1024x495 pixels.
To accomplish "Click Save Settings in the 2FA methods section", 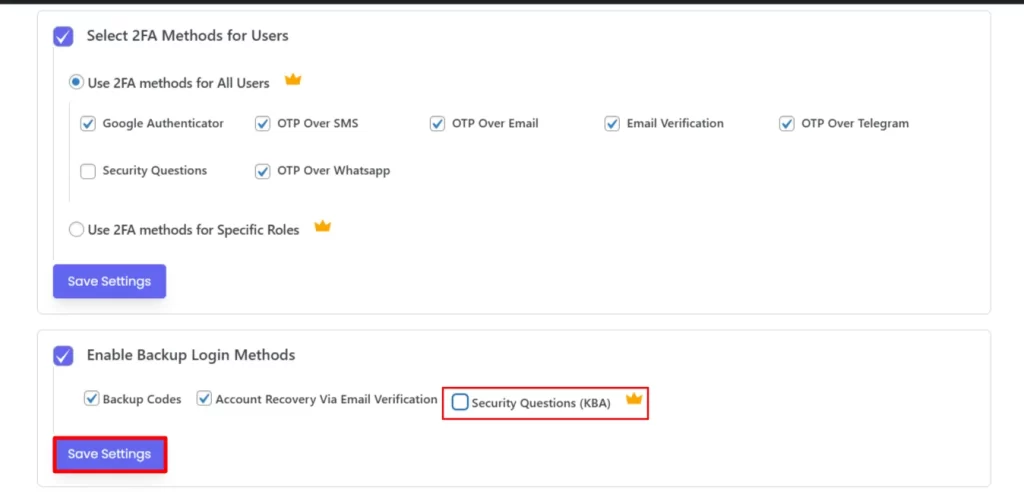I will tap(109, 281).
